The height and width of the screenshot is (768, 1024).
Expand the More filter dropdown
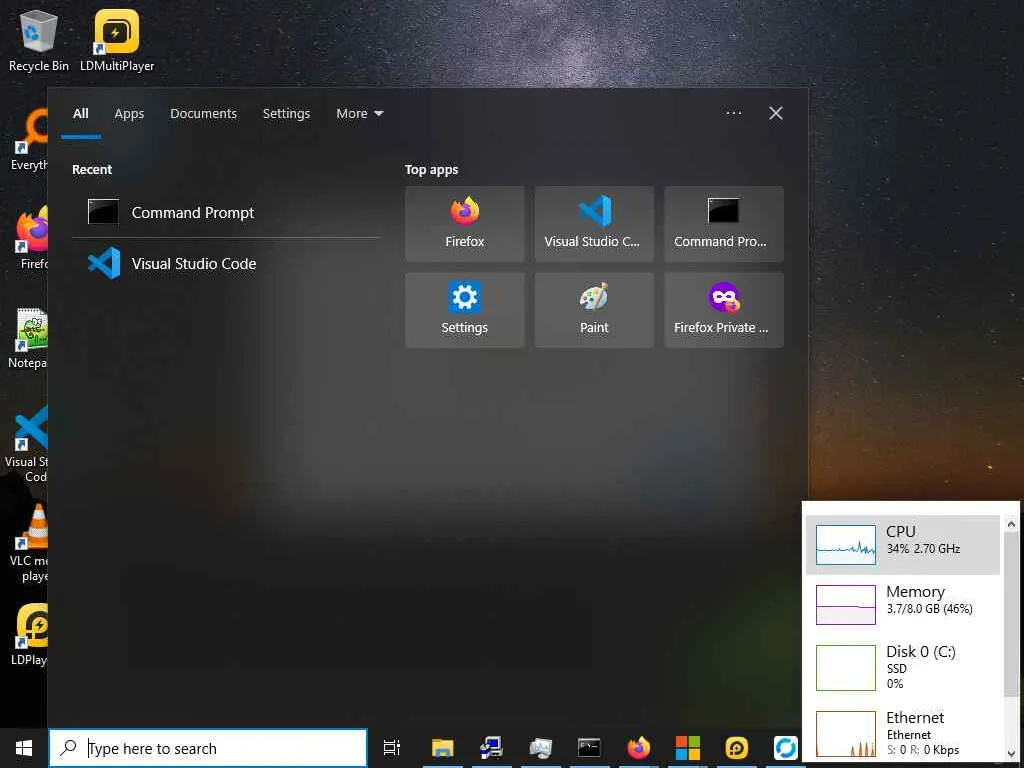click(359, 114)
